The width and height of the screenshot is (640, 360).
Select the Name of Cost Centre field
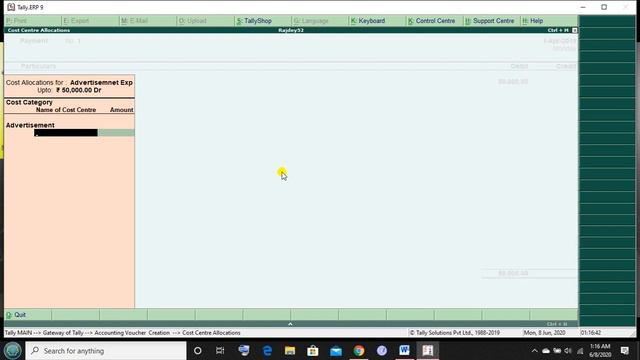(x=66, y=133)
